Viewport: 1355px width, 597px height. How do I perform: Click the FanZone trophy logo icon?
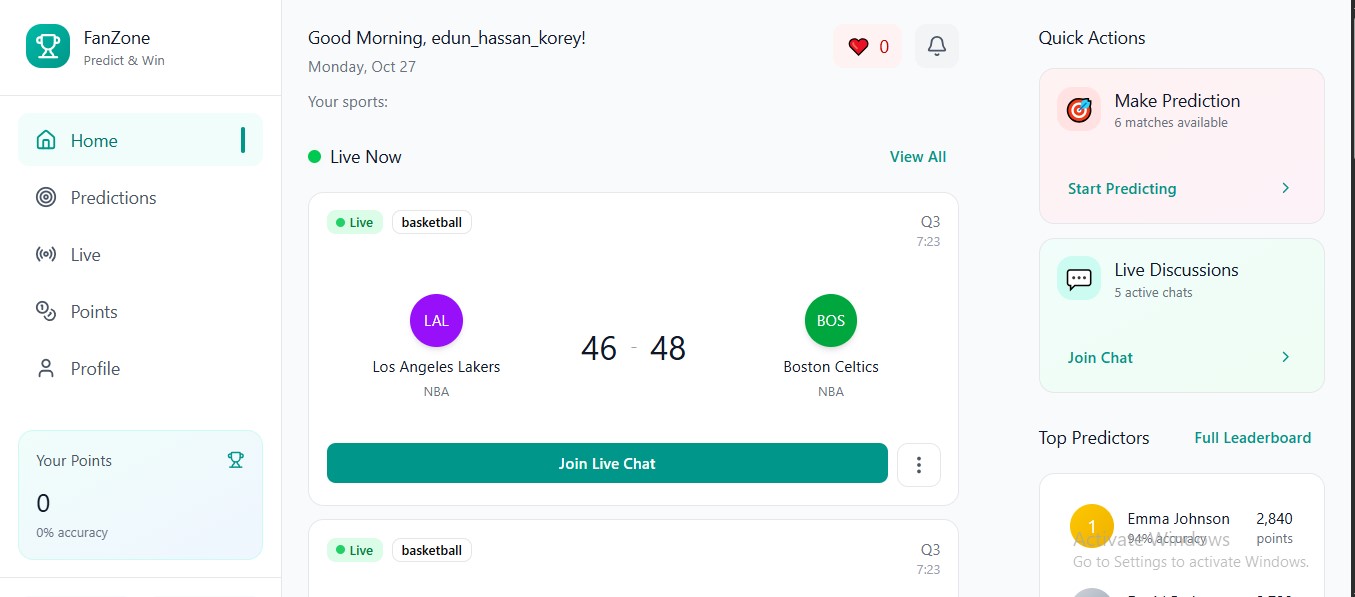click(48, 46)
